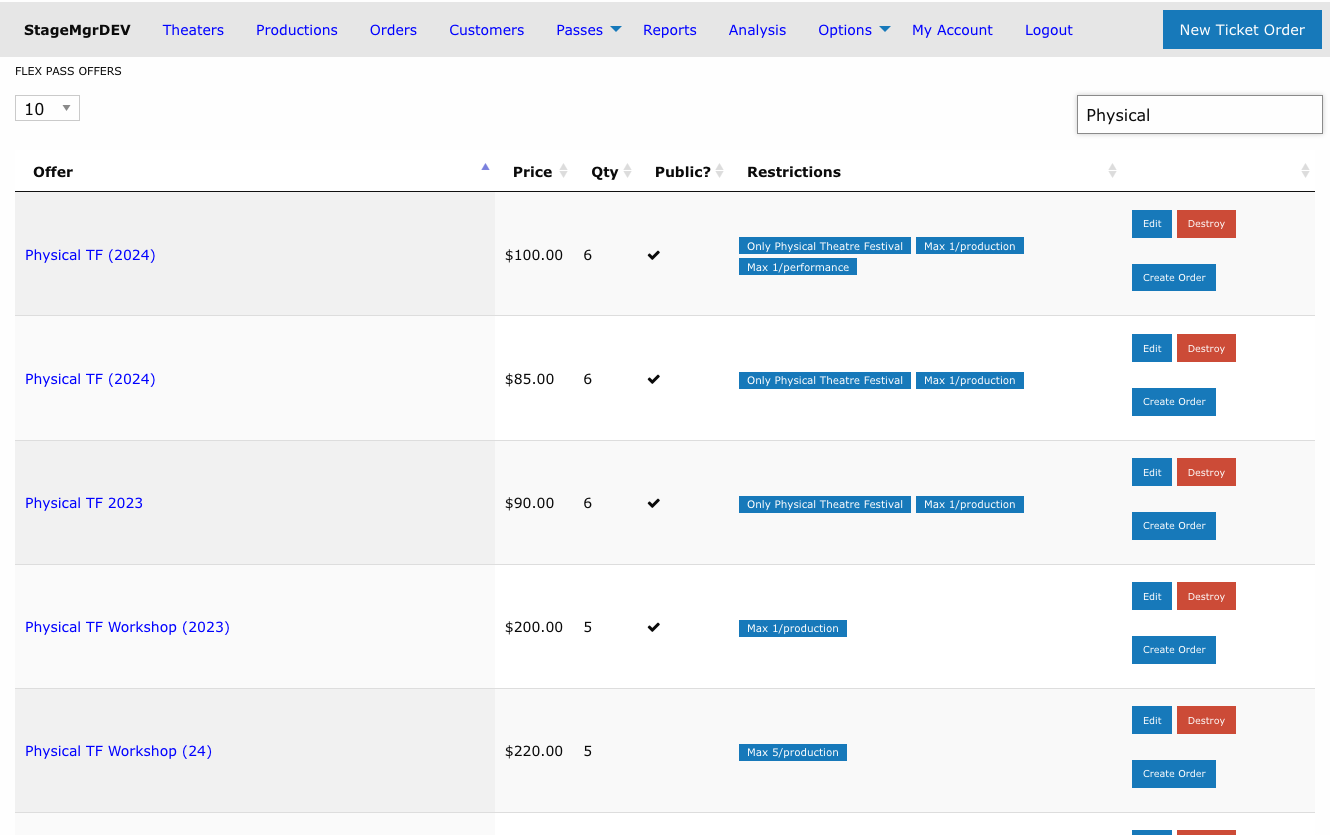Click the Public checkmark for Physical TF 2023

[x=653, y=503]
